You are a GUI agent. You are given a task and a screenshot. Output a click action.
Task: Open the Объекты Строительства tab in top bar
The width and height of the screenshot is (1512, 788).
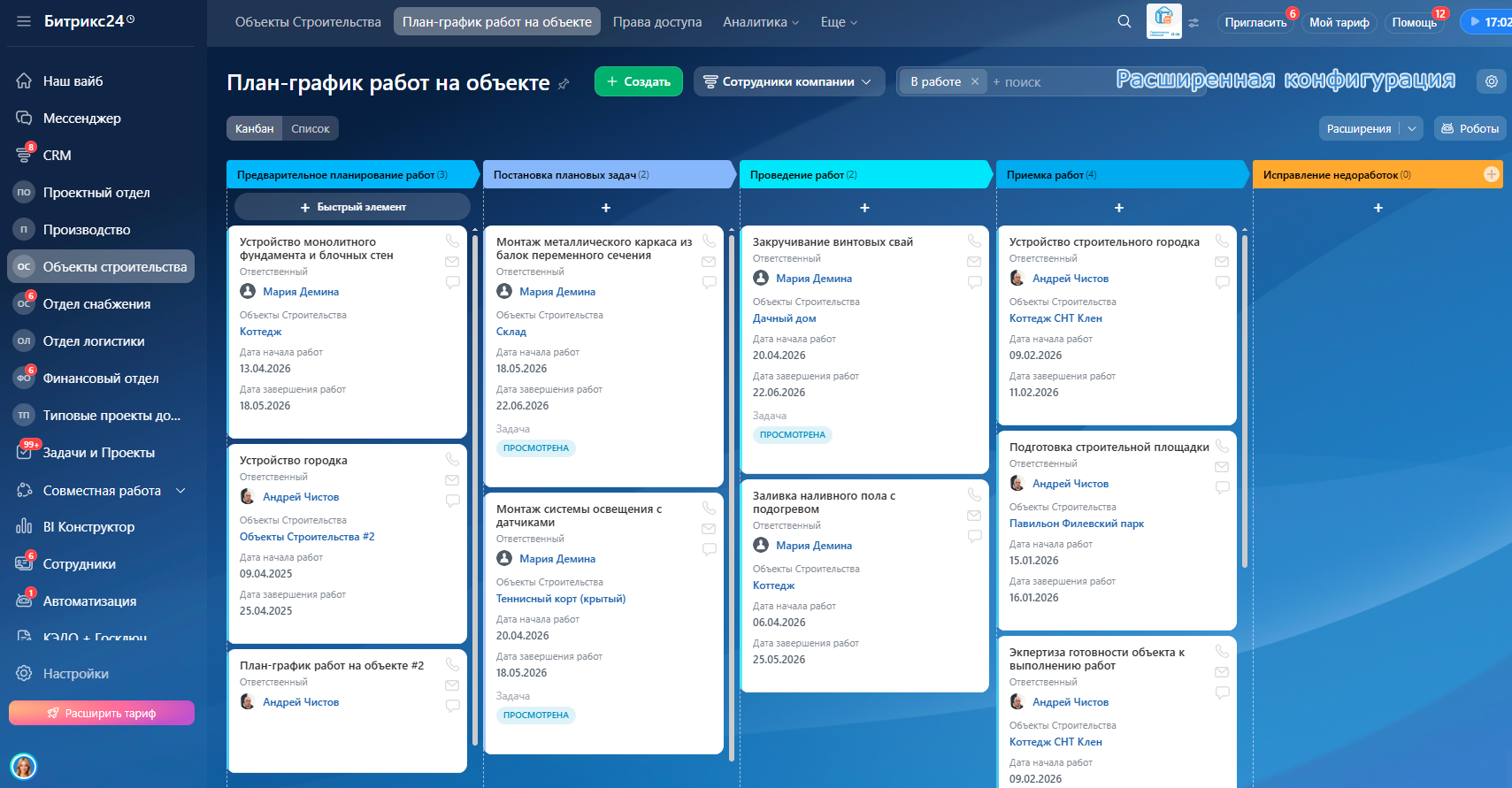308,22
